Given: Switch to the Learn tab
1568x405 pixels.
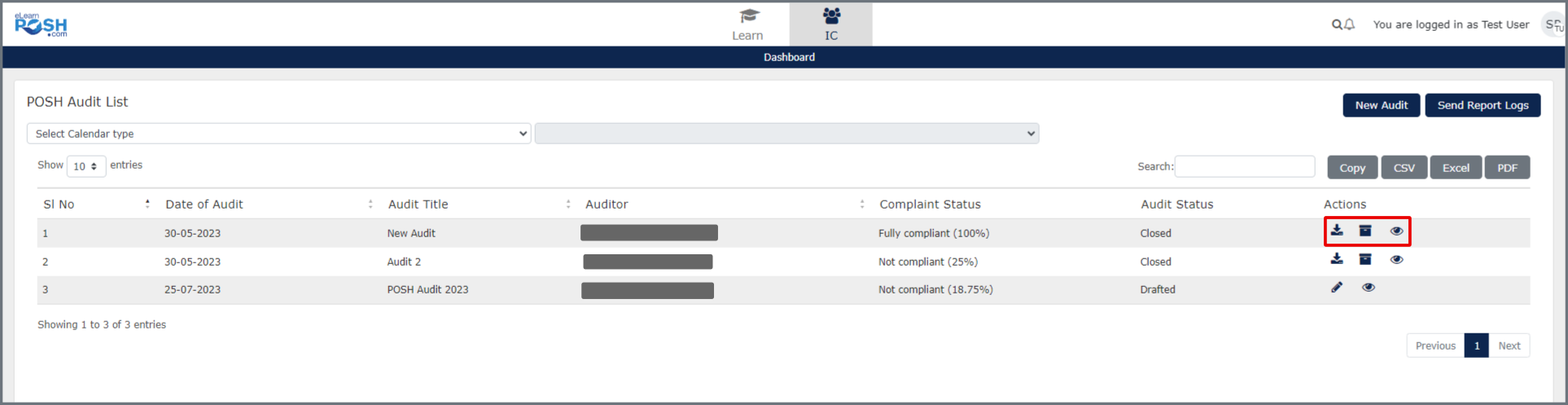Looking at the screenshot, I should click(747, 24).
